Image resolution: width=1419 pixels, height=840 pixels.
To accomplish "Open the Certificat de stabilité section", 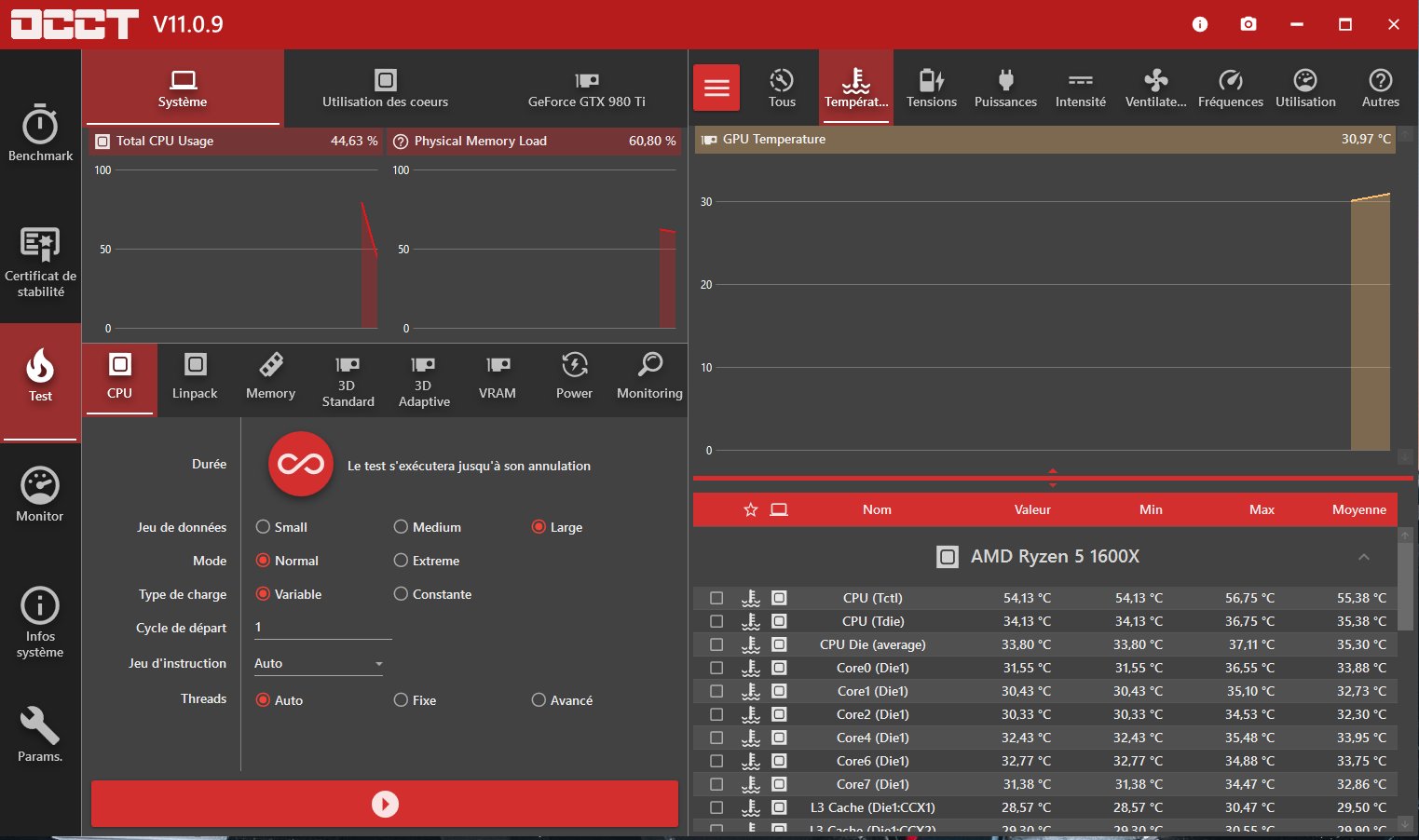I will [40, 262].
